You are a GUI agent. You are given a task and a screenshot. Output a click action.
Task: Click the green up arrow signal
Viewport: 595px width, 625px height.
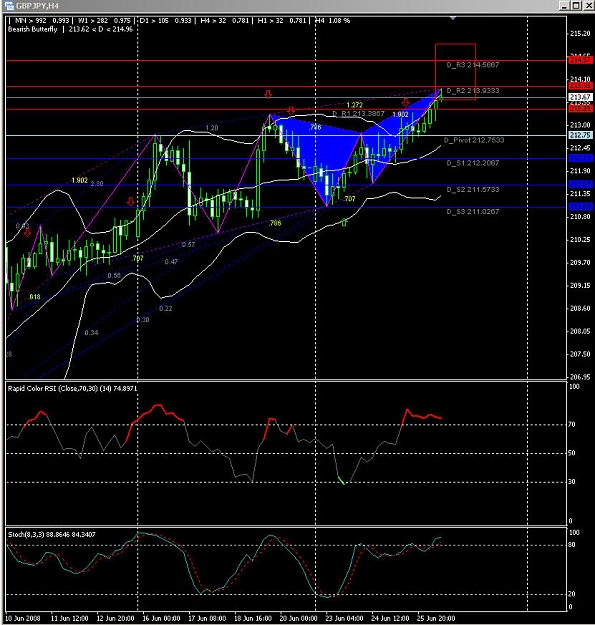tap(344, 222)
